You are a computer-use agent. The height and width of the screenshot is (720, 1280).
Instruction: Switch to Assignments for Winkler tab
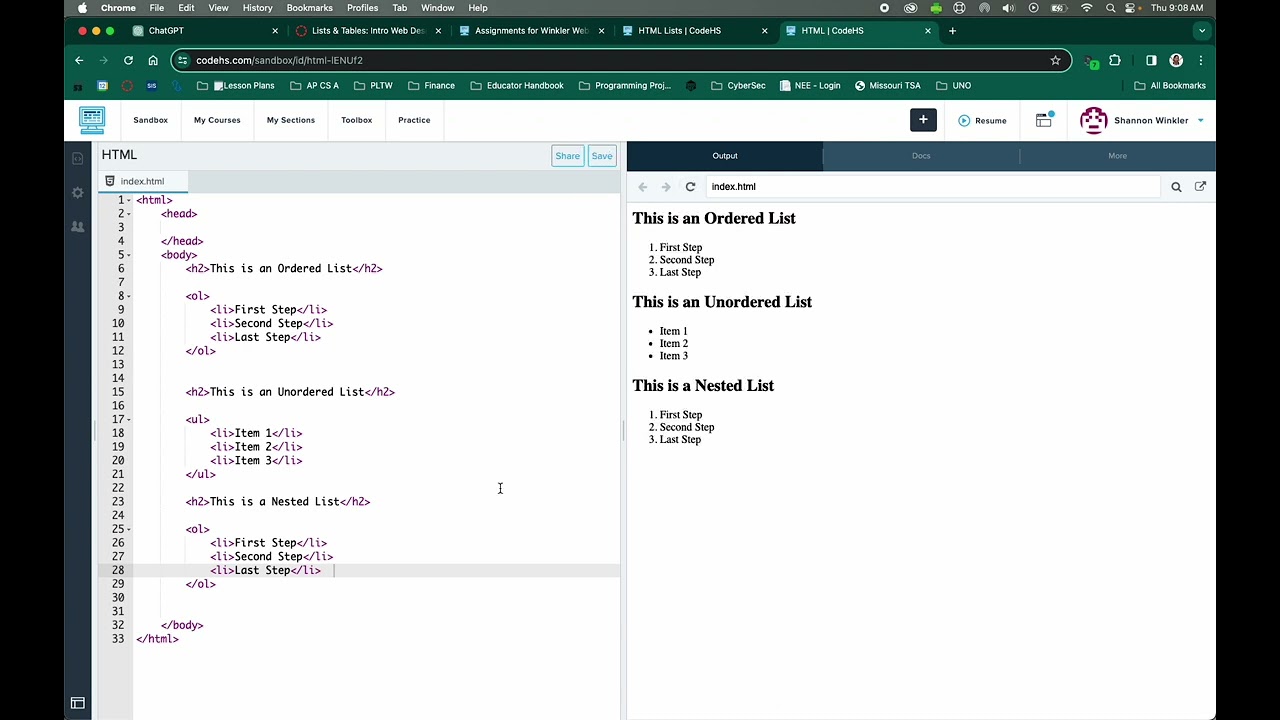point(533,31)
